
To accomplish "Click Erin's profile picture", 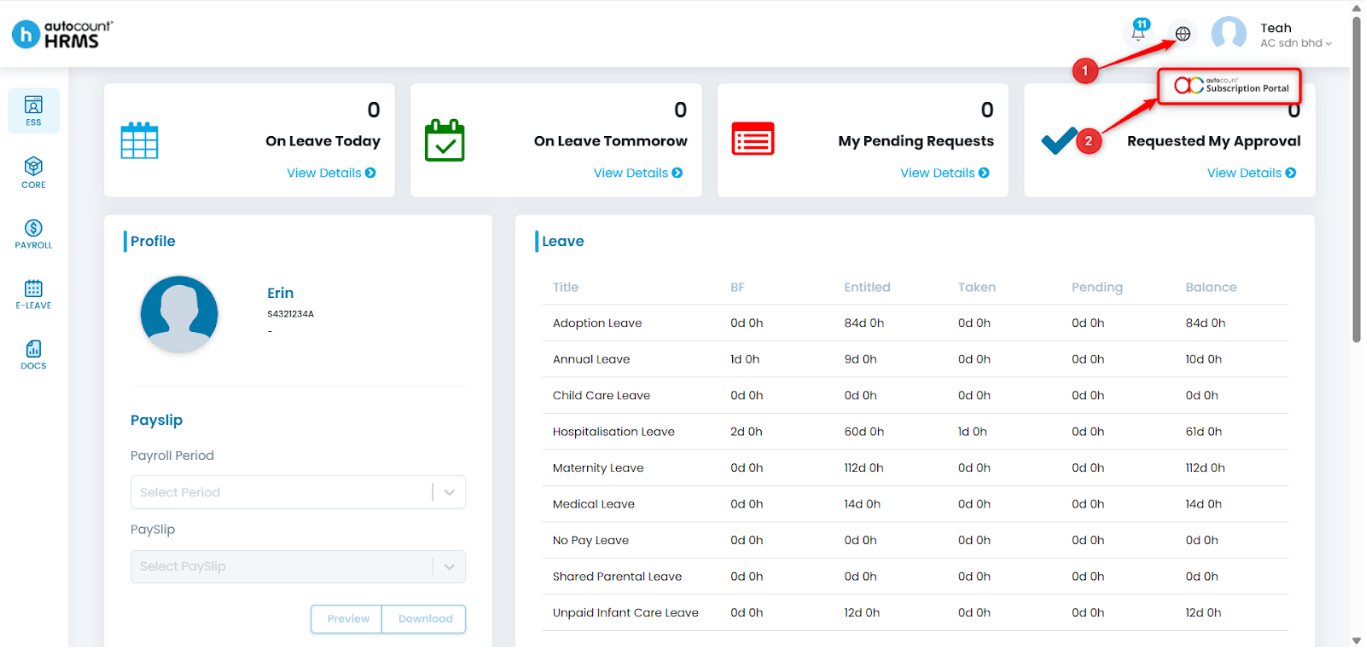I will (x=179, y=315).
